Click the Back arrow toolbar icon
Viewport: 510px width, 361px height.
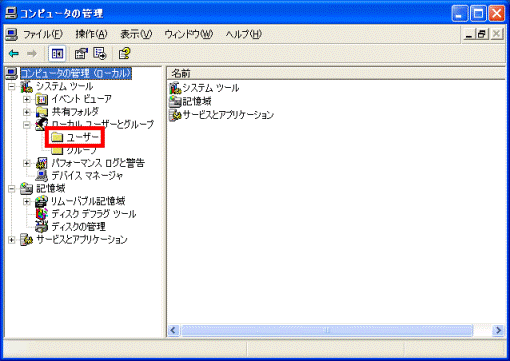[x=14, y=53]
